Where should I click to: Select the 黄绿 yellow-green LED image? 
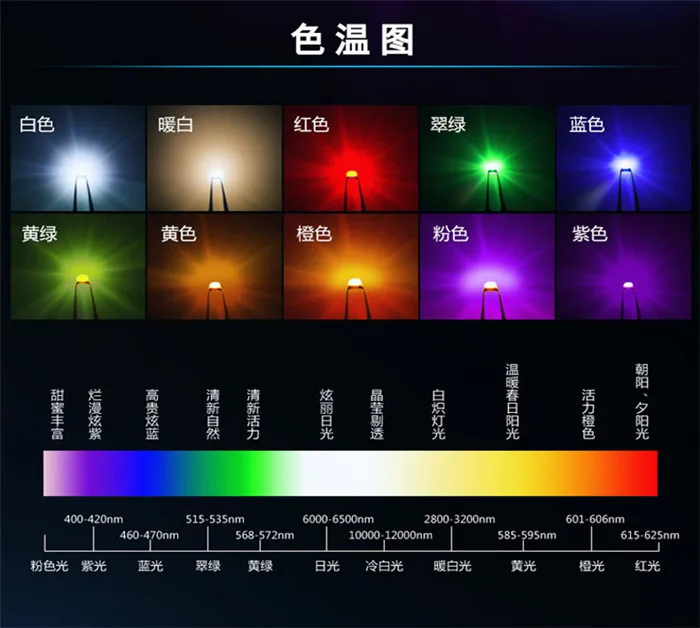pos(78,266)
